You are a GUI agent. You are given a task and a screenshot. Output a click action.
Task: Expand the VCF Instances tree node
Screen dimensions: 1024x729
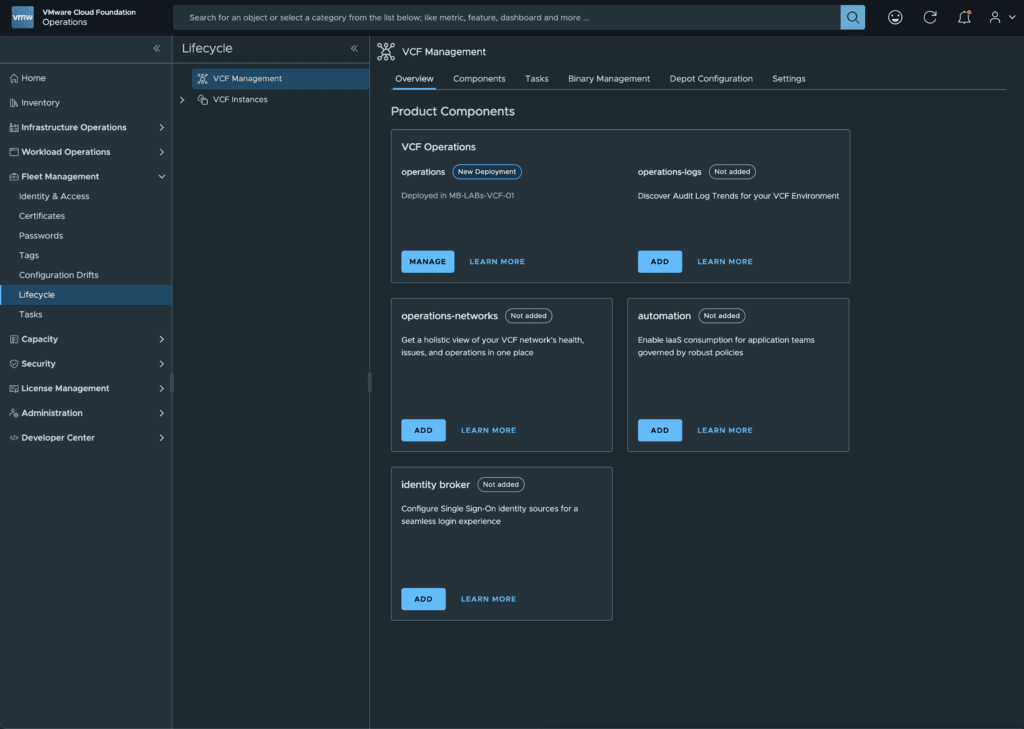pos(182,100)
